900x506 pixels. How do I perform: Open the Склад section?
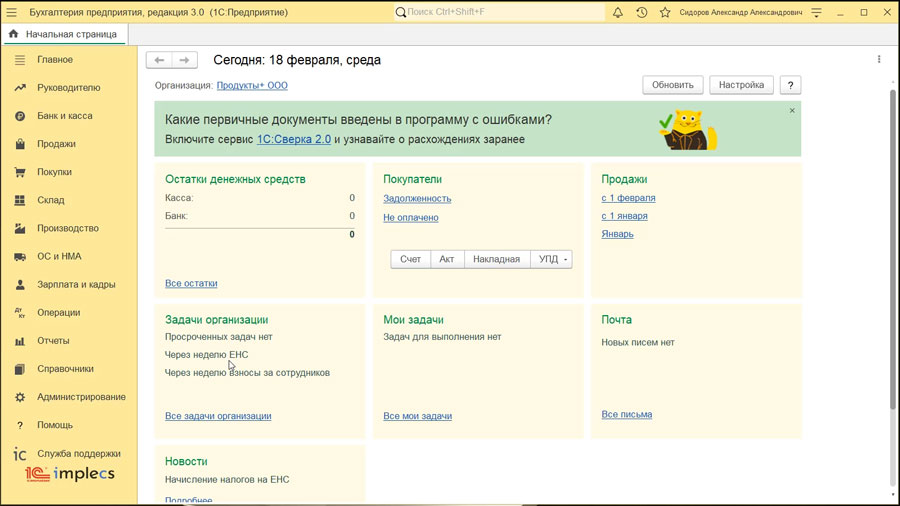pos(51,200)
